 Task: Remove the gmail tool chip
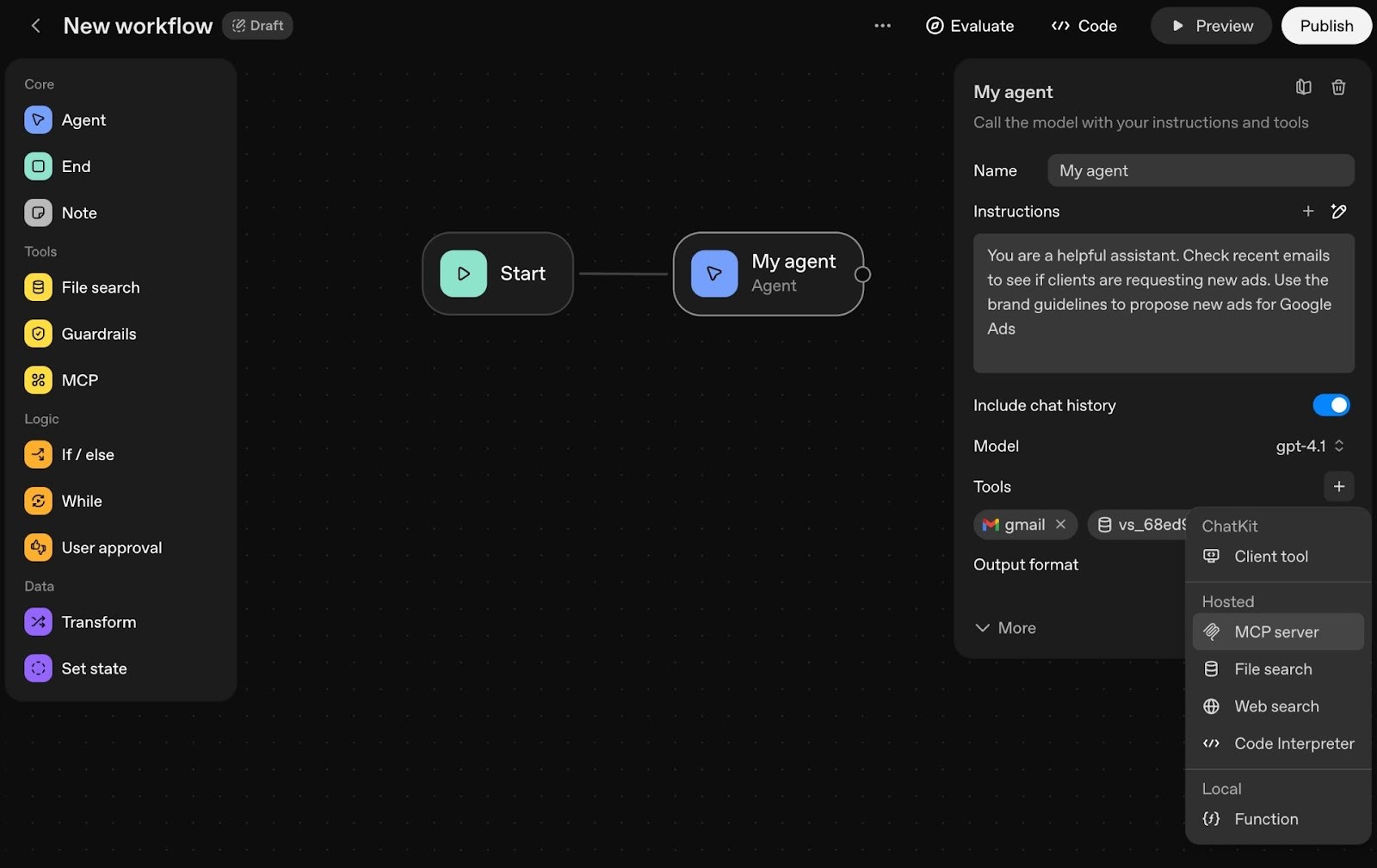click(x=1061, y=524)
